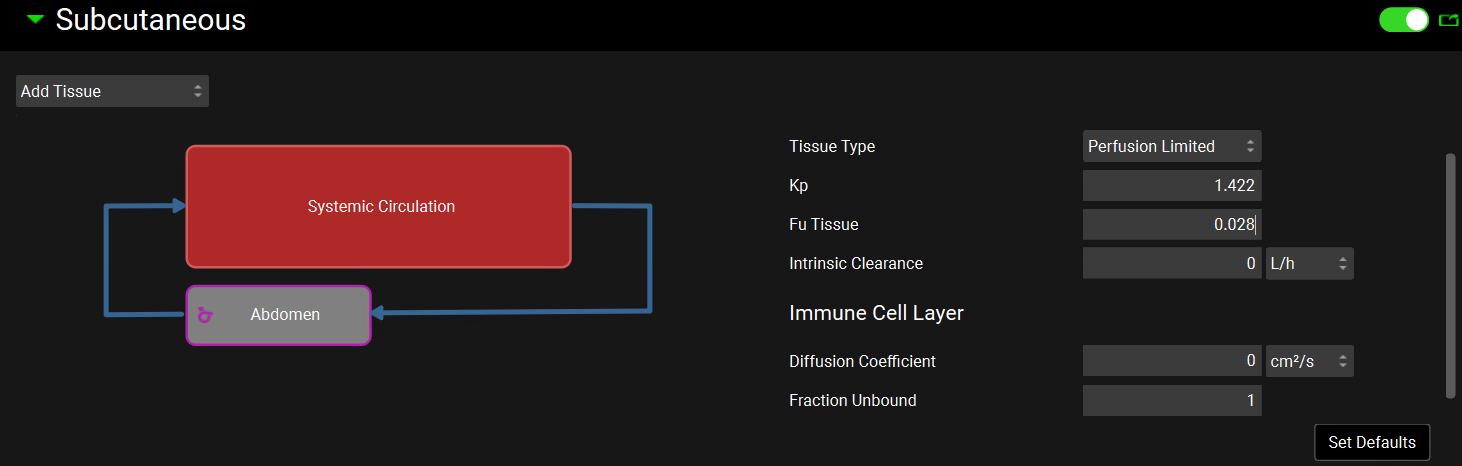Change the Diffusion Coefficient cm²/s unit
The height and width of the screenshot is (466, 1462).
1309,361
